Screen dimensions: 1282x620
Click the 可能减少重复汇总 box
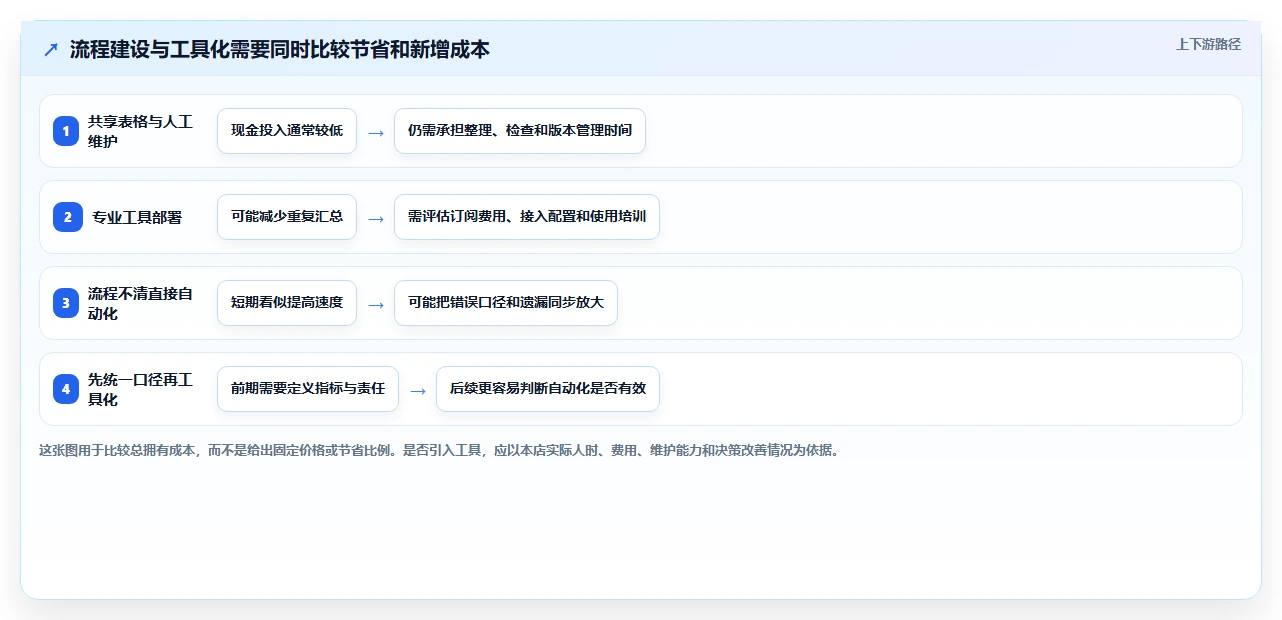(x=287, y=217)
